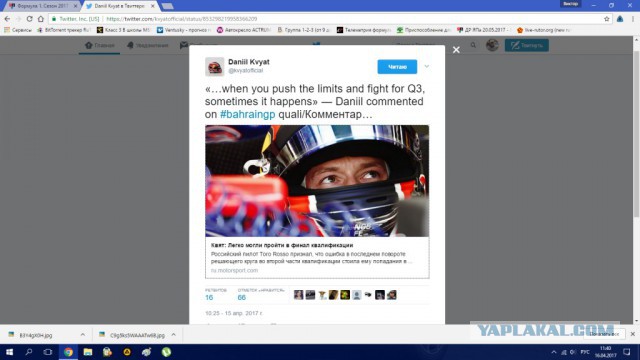
Task: Open the Windows Start menu
Action: pyautogui.click(x=9, y=352)
